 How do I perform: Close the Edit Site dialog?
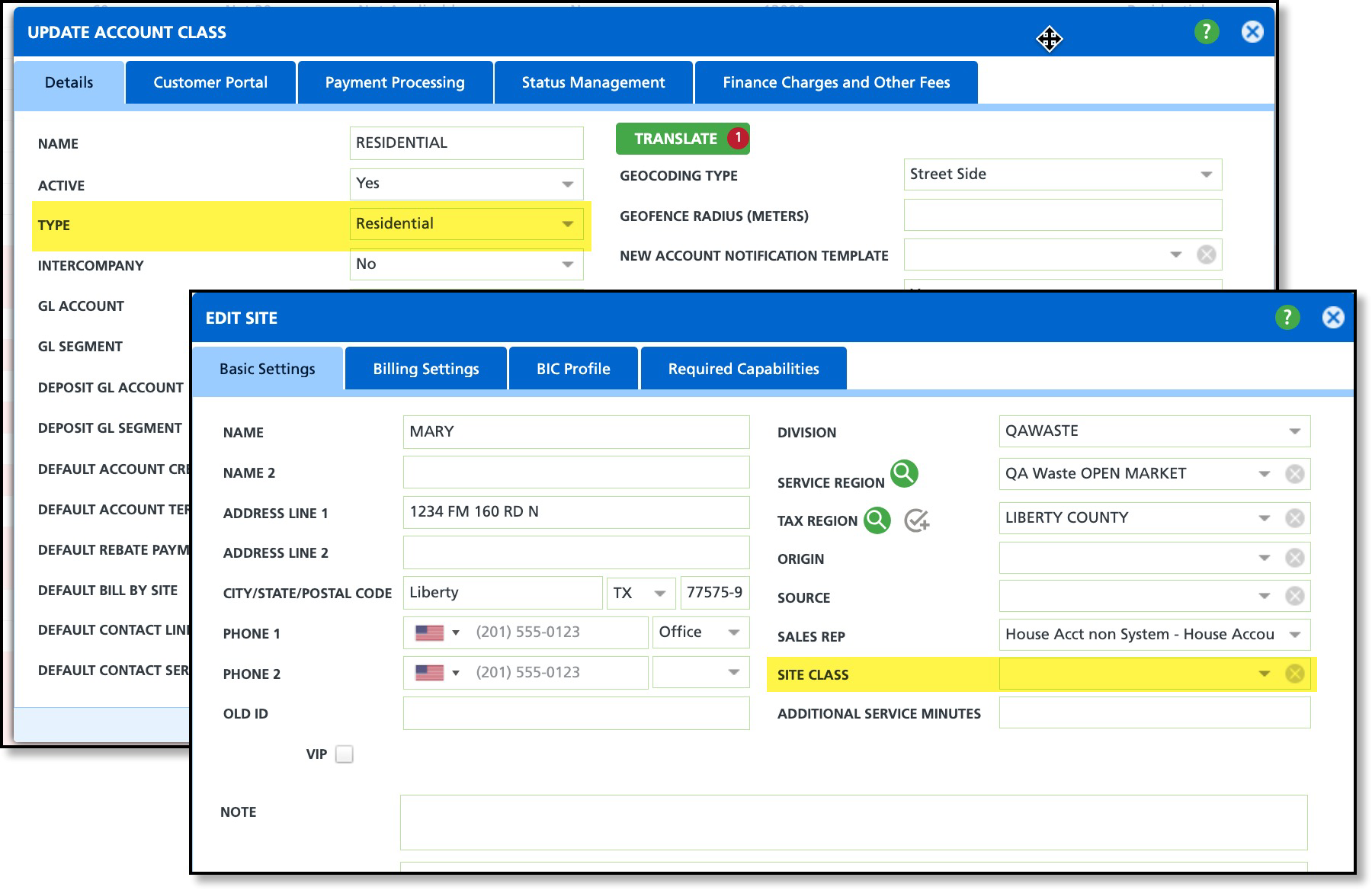[x=1332, y=317]
